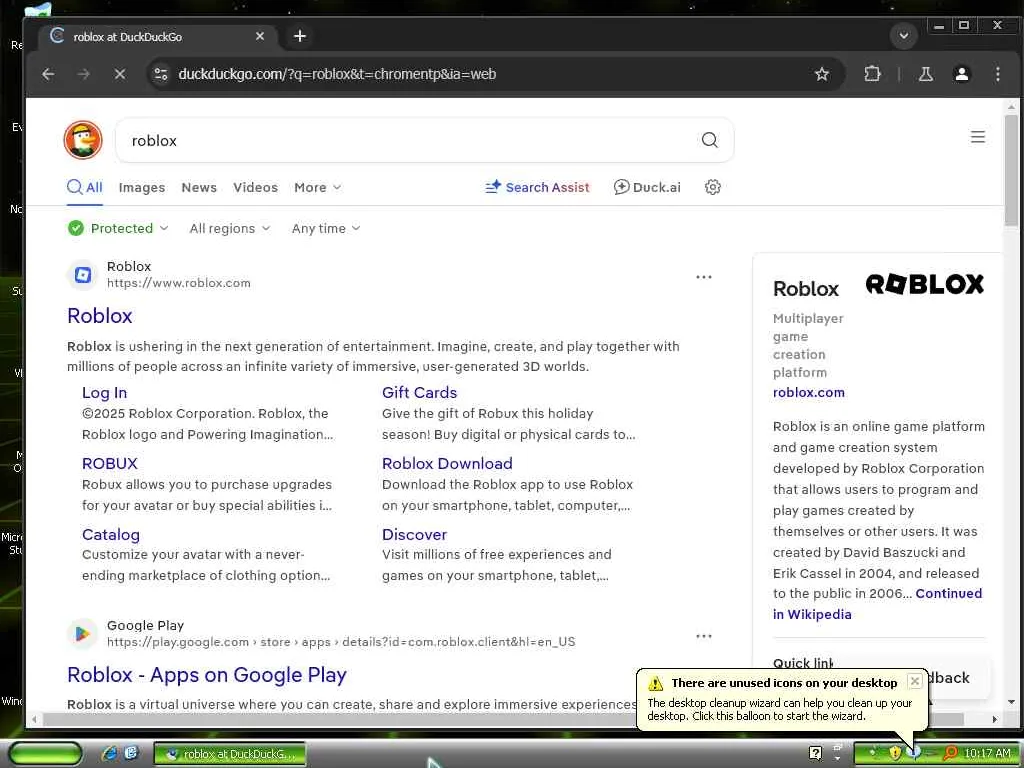
Task: Click the https://www.roblox.com URL text
Action: 179,283
